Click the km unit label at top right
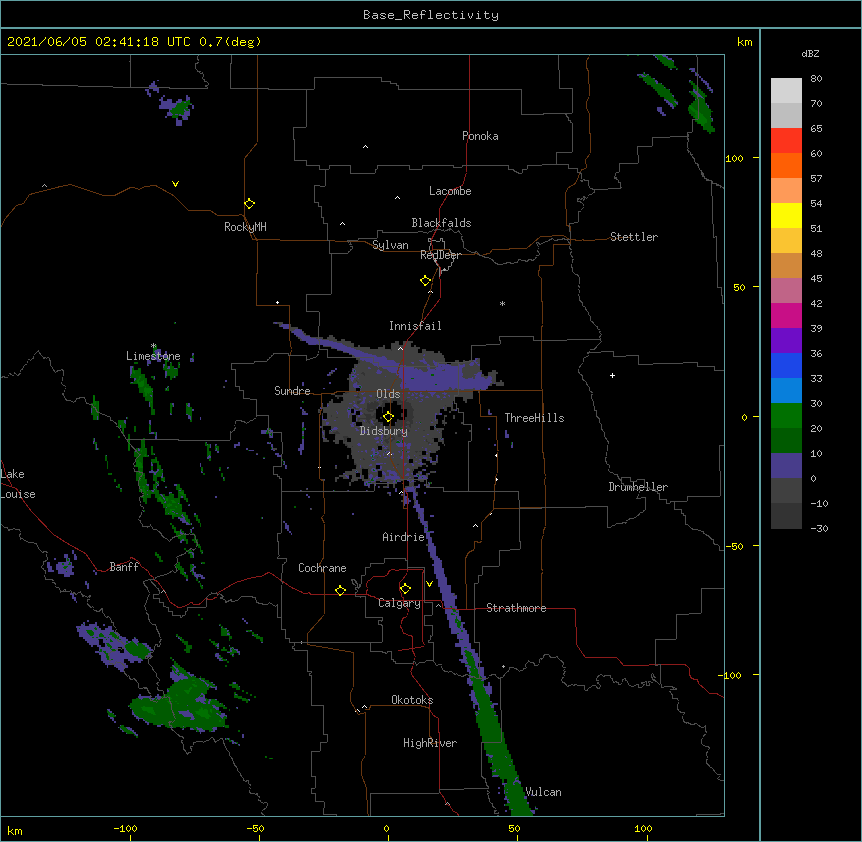 744,42
